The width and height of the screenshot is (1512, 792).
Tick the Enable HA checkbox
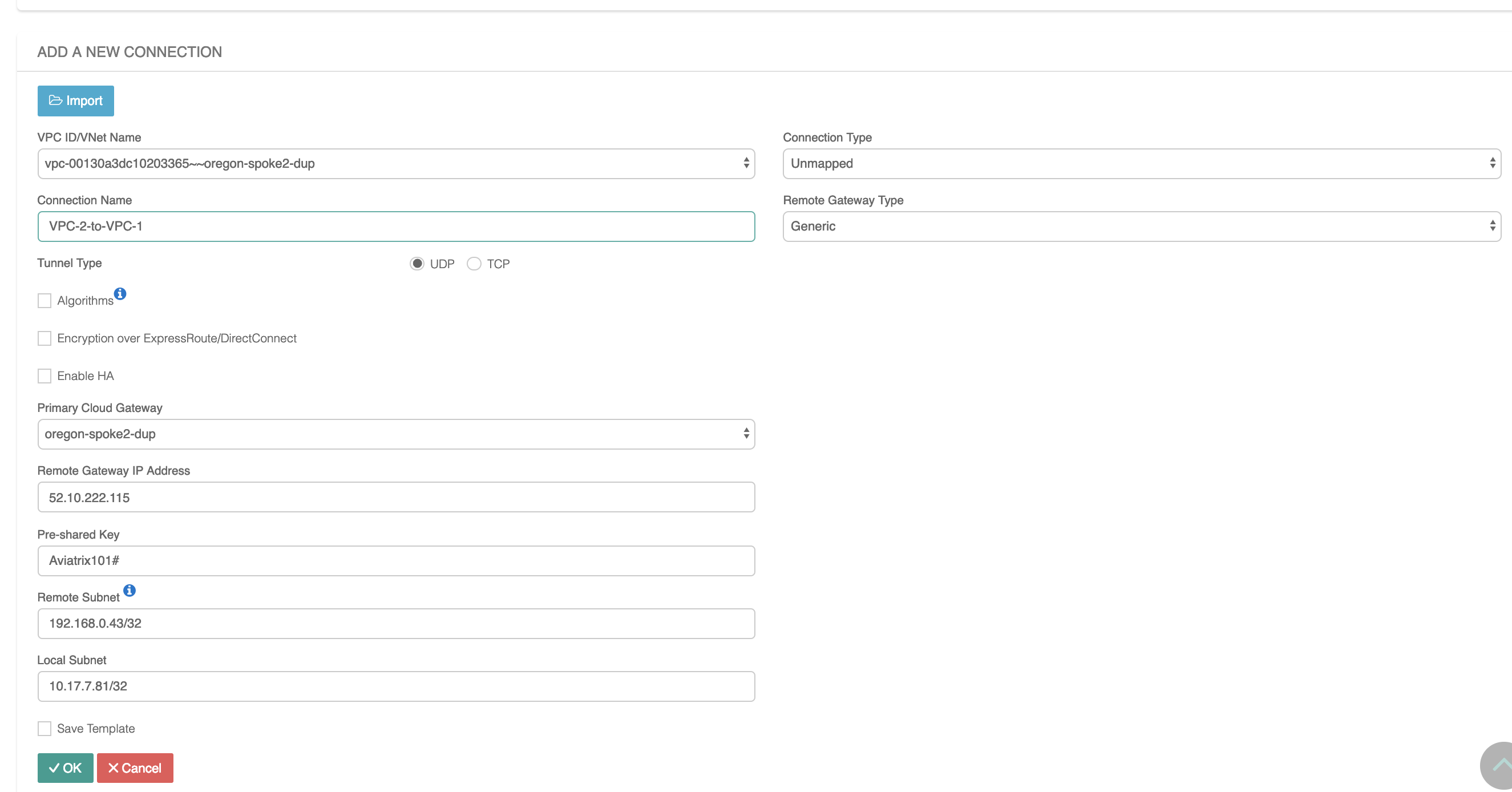click(x=45, y=376)
